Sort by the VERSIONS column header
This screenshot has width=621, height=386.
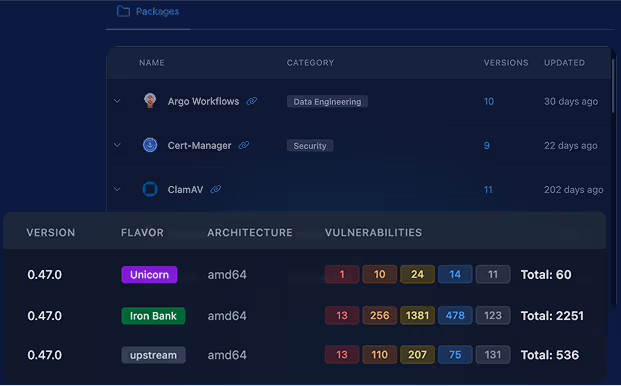(506, 63)
